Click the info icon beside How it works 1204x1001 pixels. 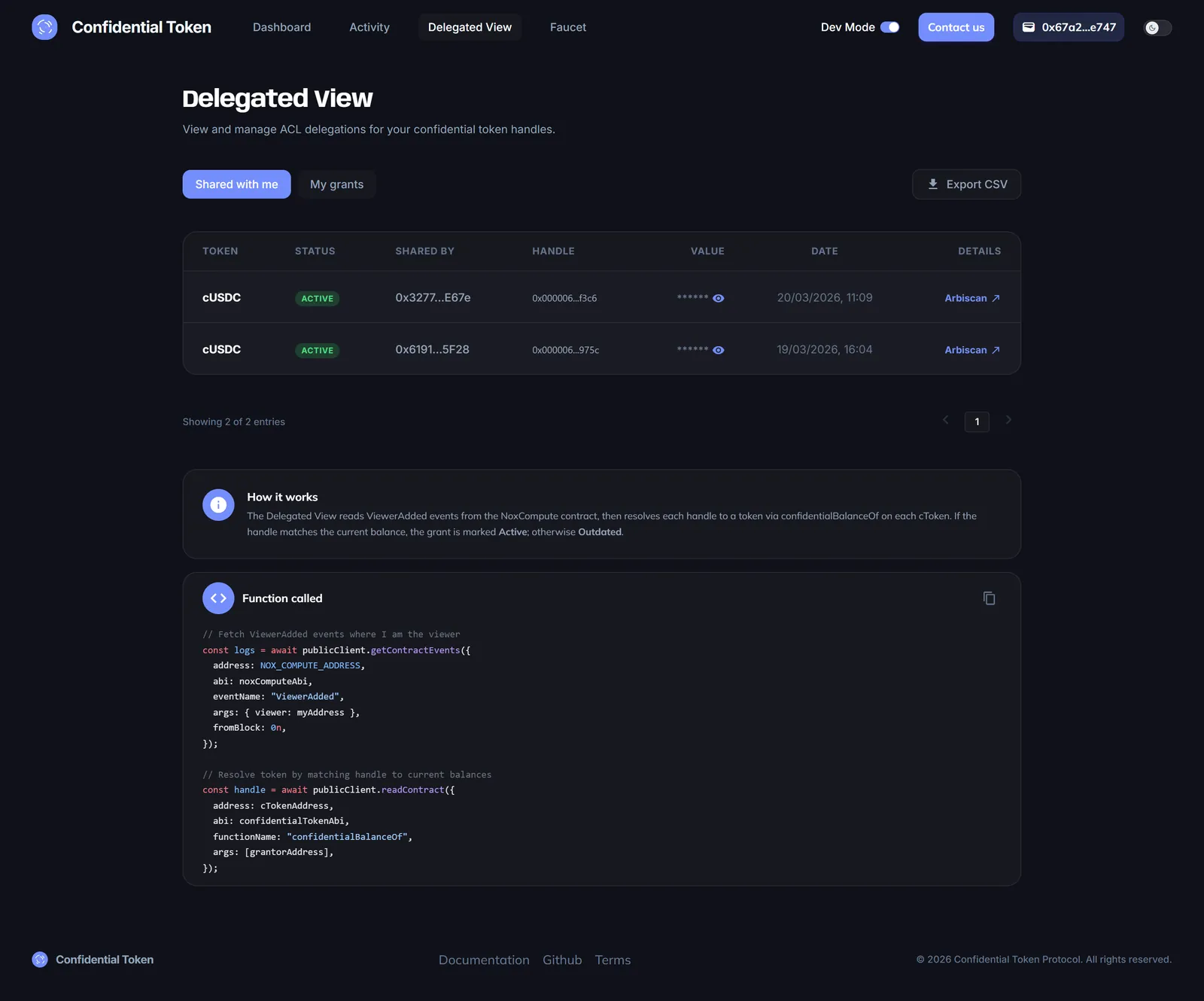point(218,505)
